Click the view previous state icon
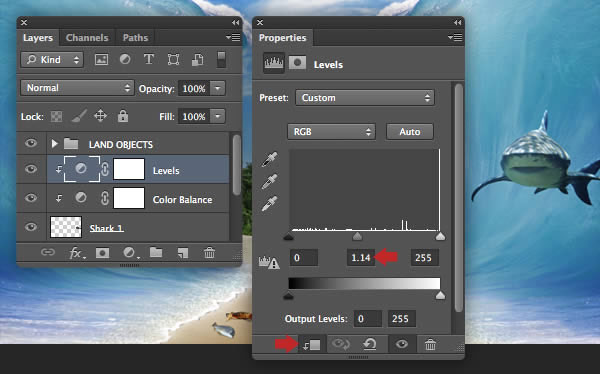Viewport: 600px width, 374px height. point(340,345)
